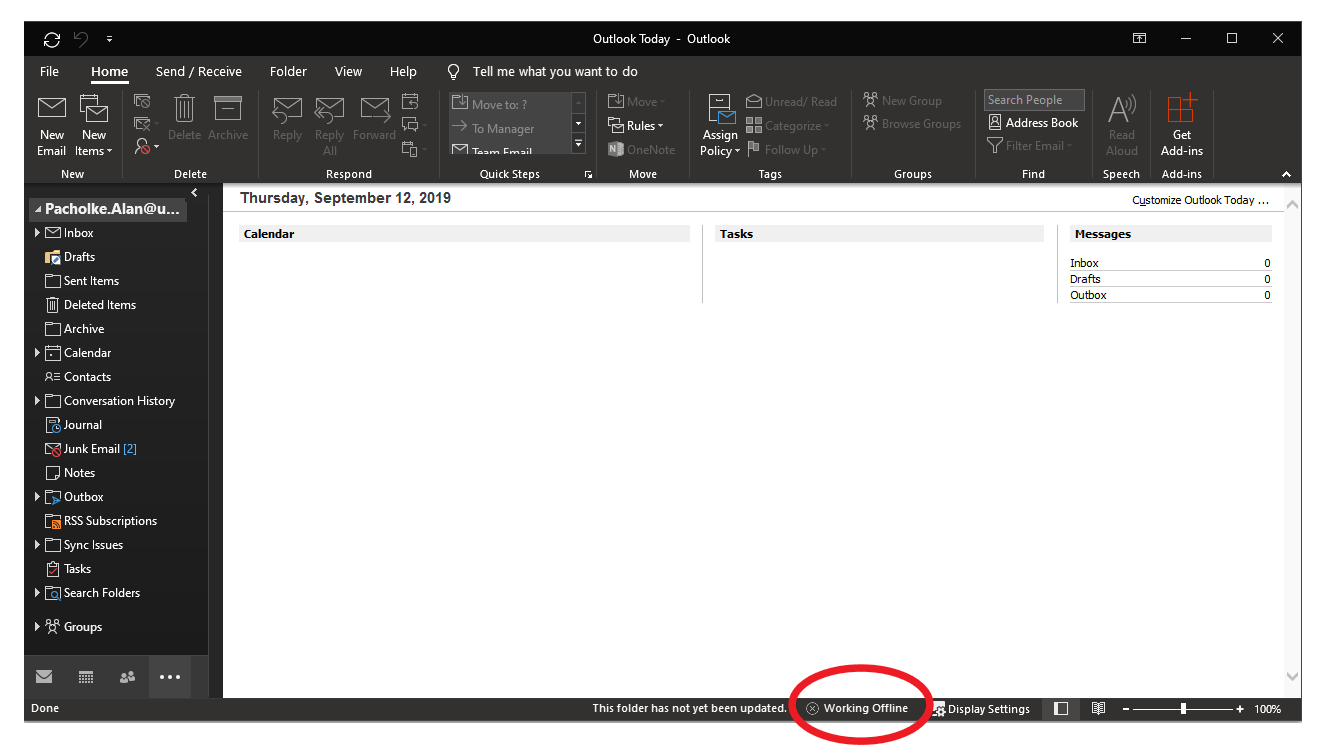Open the Address Book

1034,123
